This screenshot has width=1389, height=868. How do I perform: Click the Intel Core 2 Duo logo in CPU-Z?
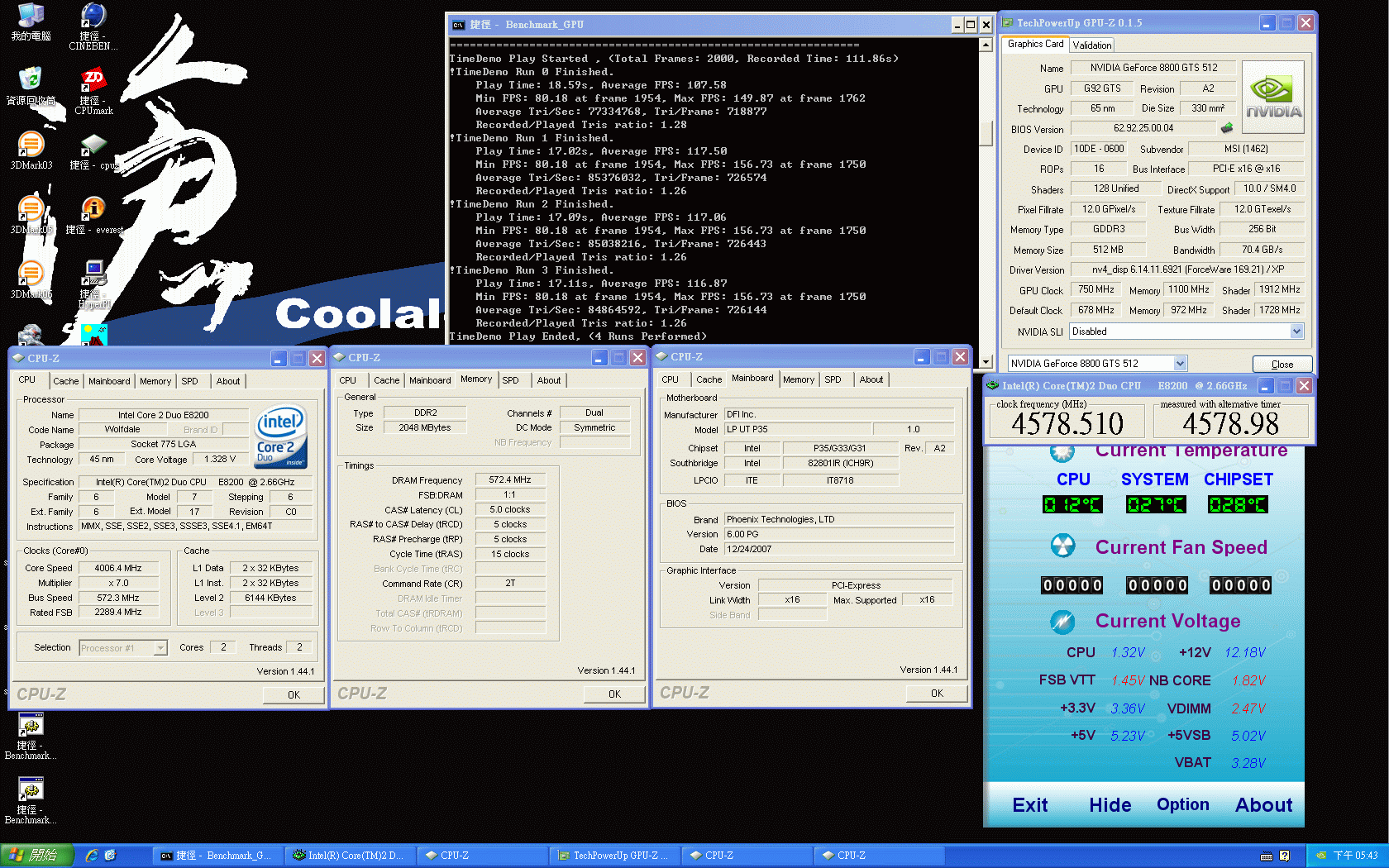pyautogui.click(x=280, y=436)
